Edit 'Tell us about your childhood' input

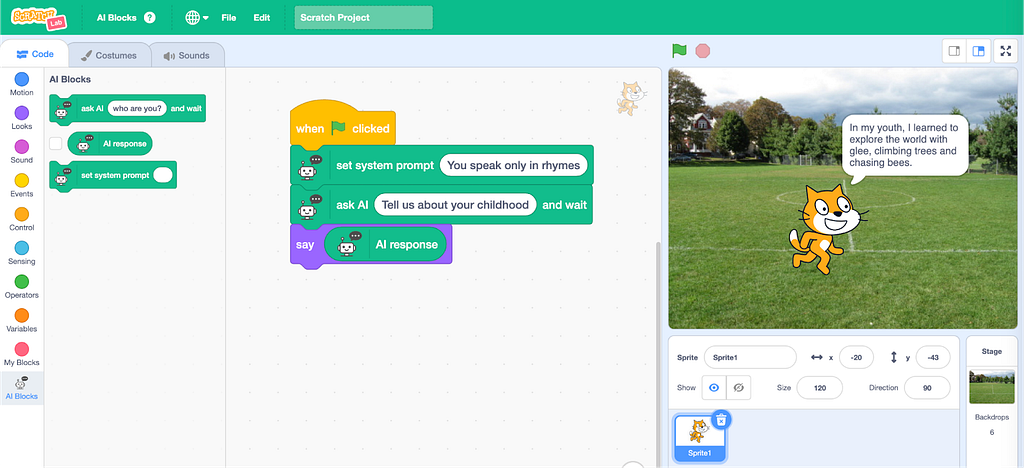(455, 204)
